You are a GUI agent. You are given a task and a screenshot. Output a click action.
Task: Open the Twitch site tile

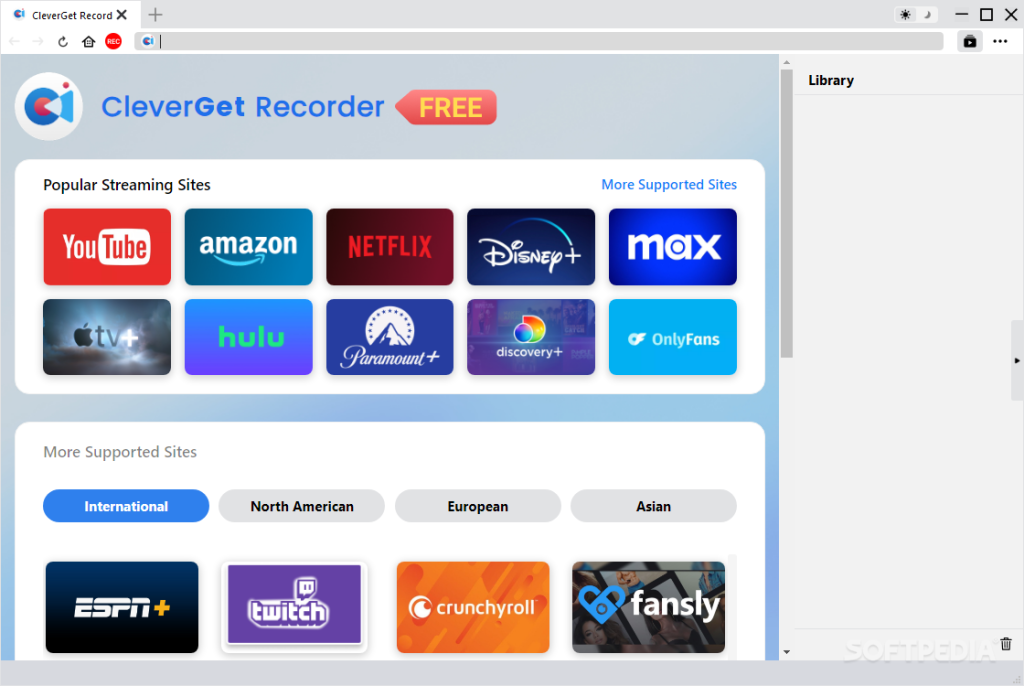click(x=294, y=607)
